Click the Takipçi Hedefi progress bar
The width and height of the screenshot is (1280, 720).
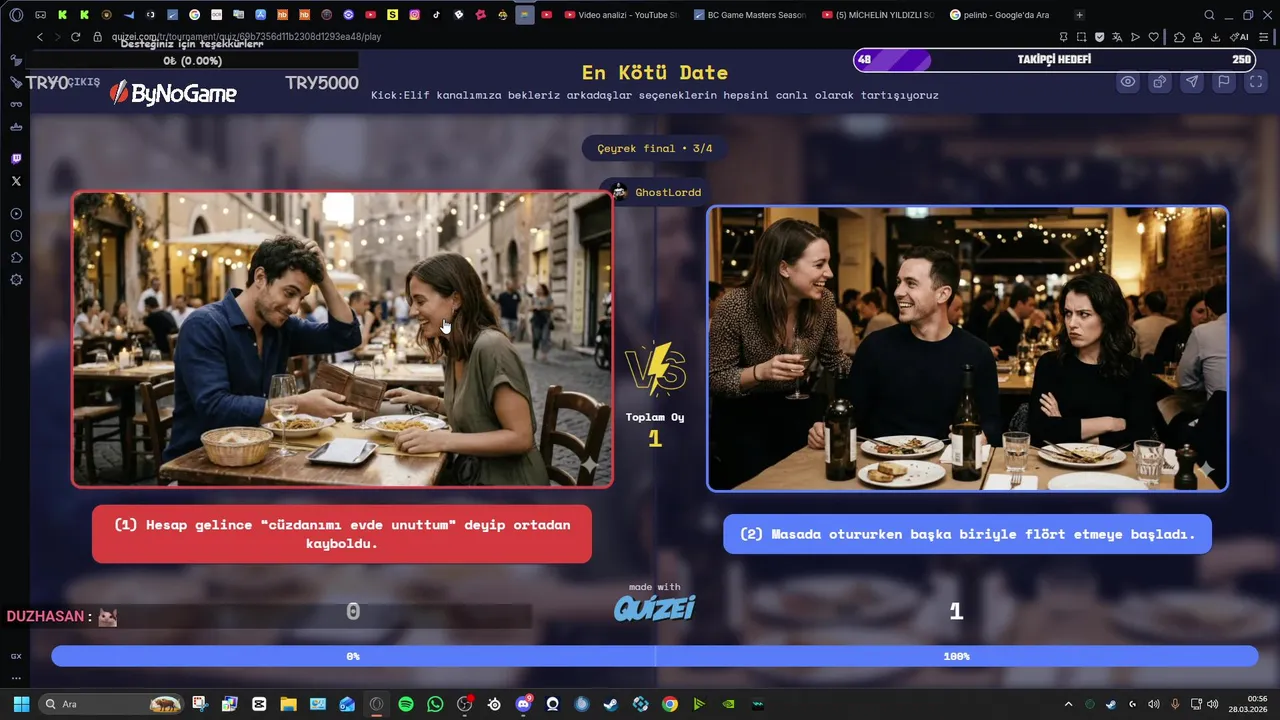tap(1055, 60)
